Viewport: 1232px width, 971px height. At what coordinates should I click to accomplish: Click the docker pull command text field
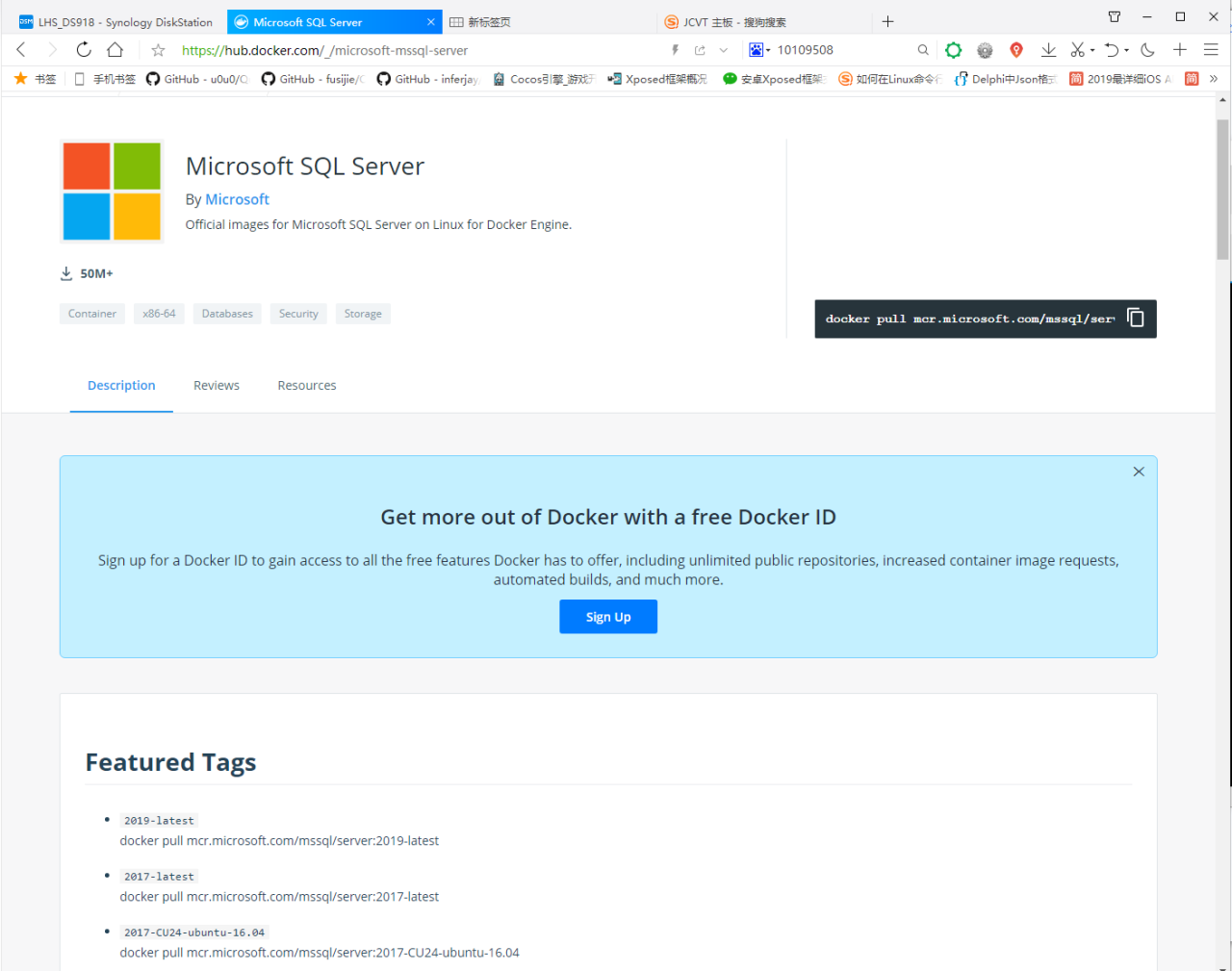970,319
